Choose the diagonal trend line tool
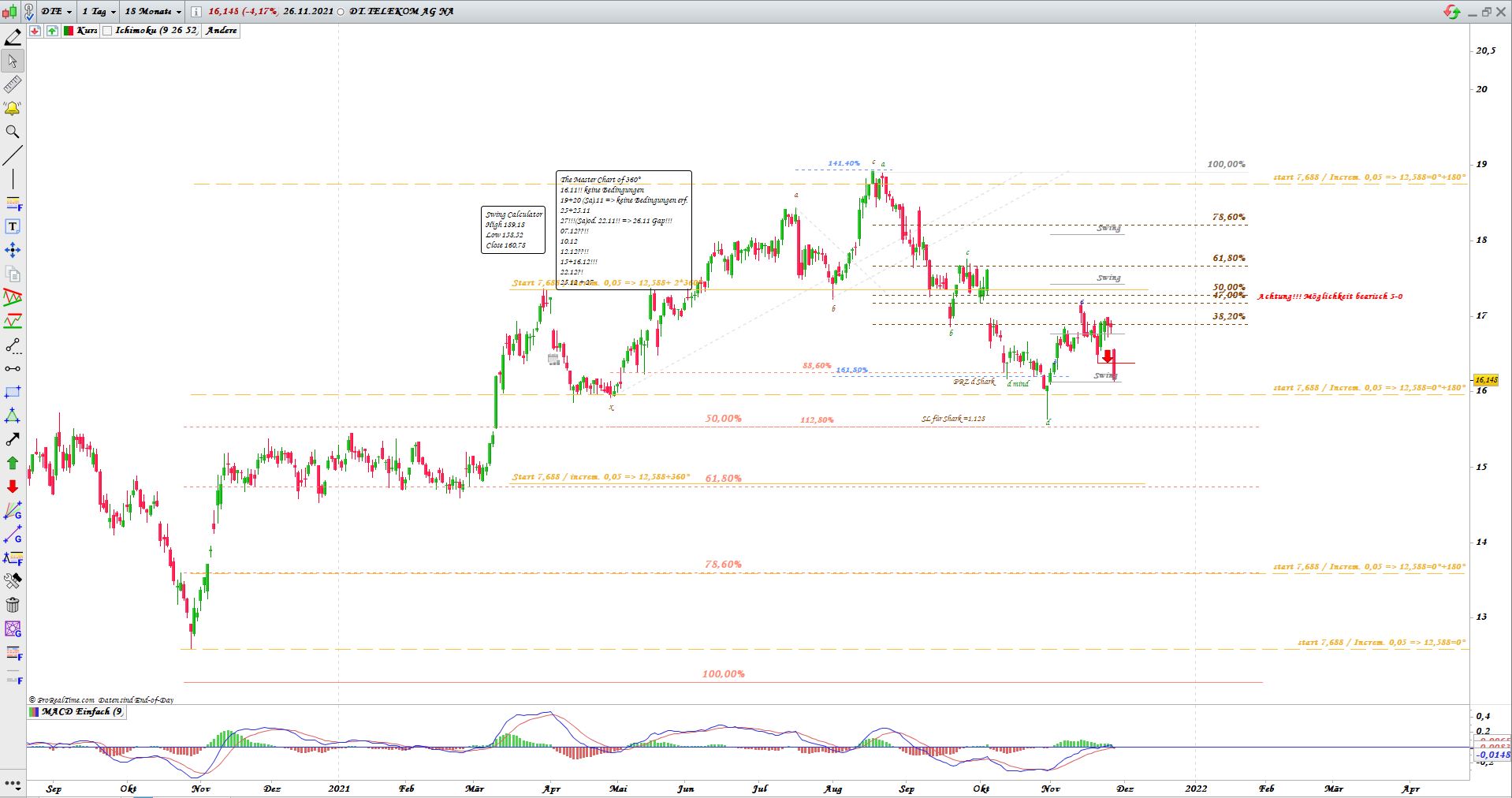This screenshot has height=798, width=1512. coord(13,155)
